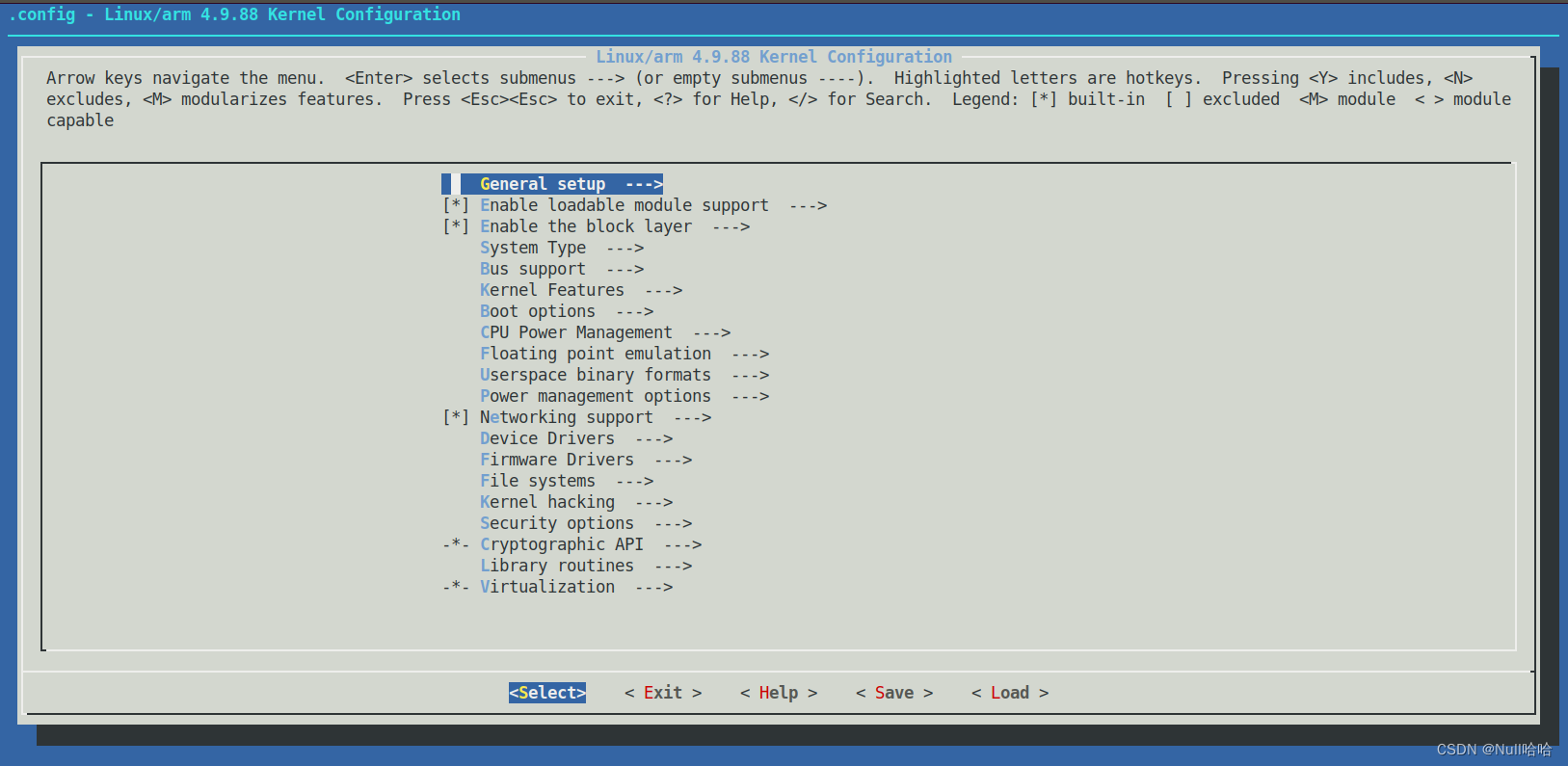
Task: Click the Save button
Action: [x=894, y=693]
